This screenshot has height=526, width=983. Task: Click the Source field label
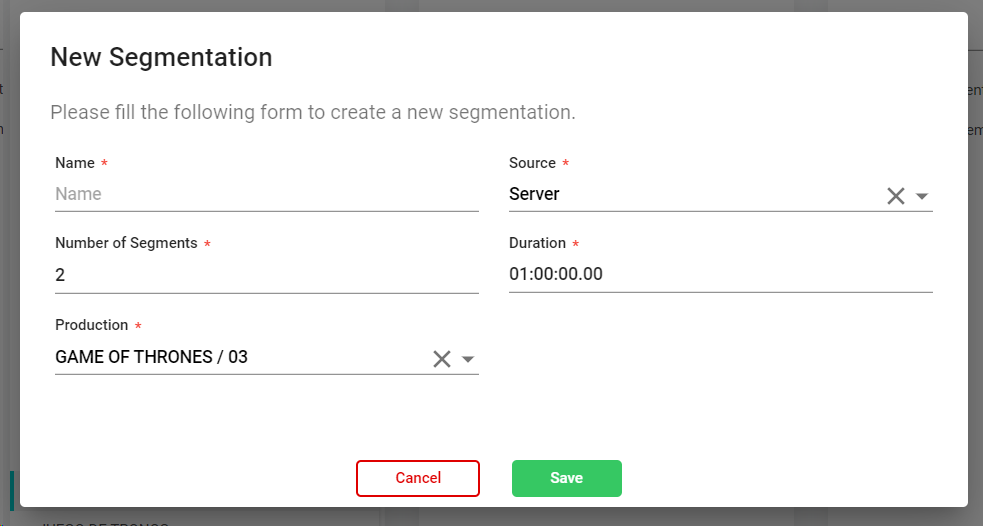point(532,163)
